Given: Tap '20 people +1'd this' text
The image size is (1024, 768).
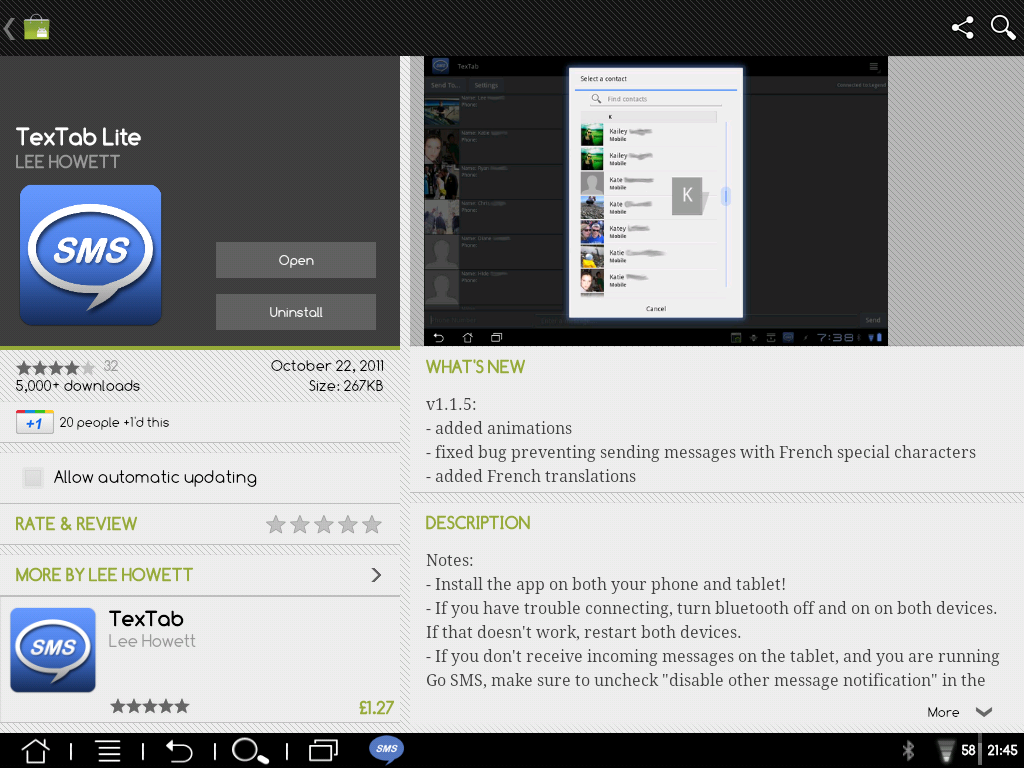Looking at the screenshot, I should 114,423.
